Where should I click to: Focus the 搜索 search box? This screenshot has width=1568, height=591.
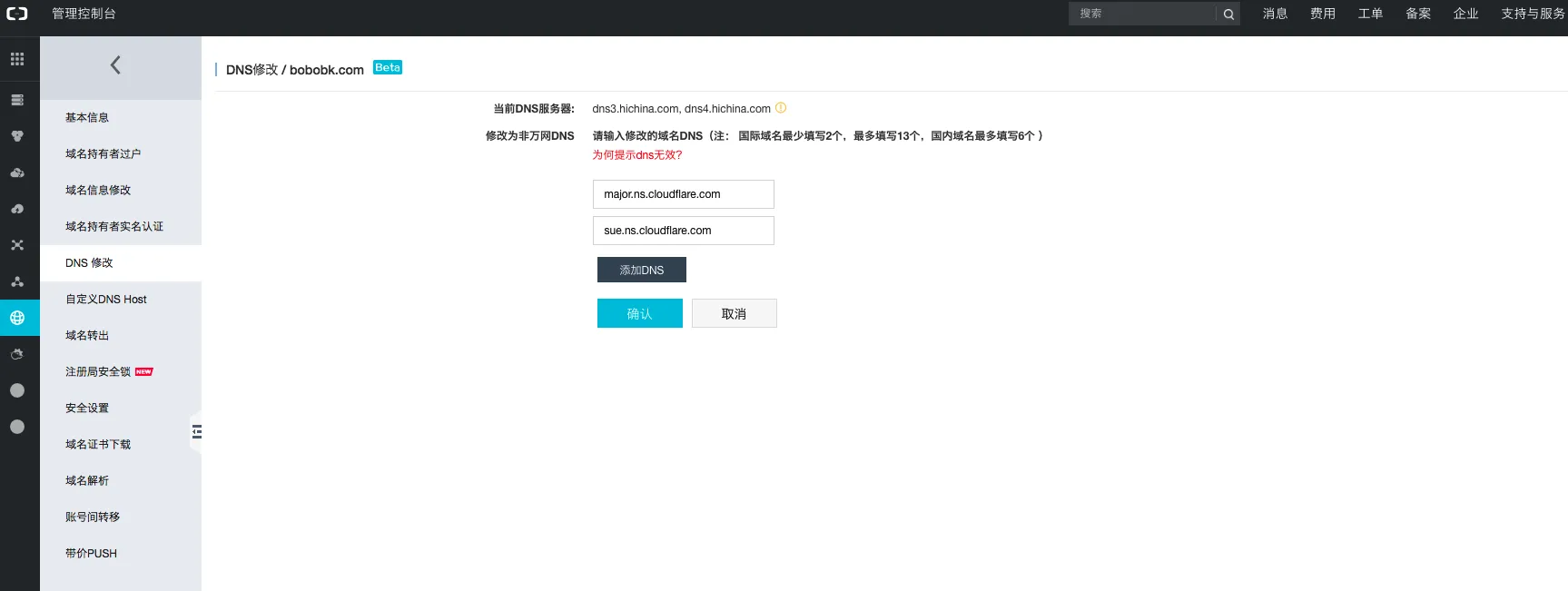1142,14
